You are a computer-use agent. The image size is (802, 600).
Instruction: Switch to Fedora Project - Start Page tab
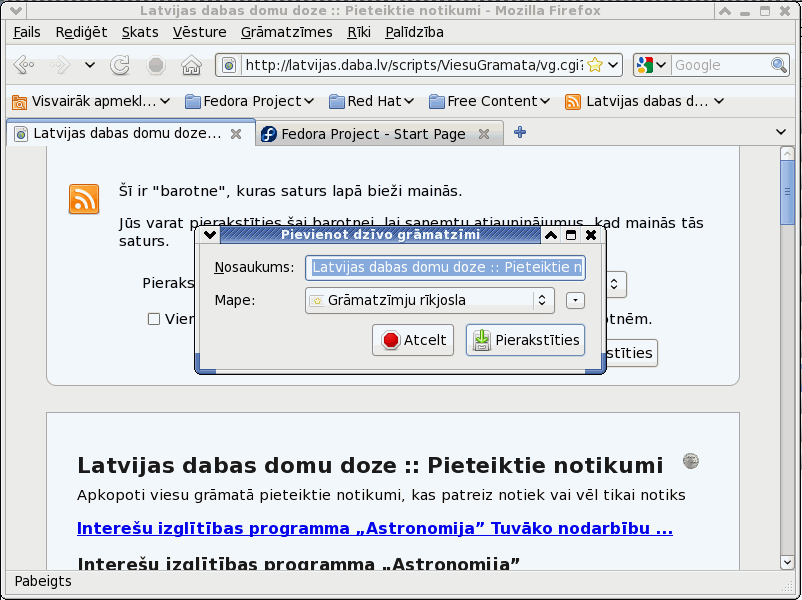click(x=373, y=134)
